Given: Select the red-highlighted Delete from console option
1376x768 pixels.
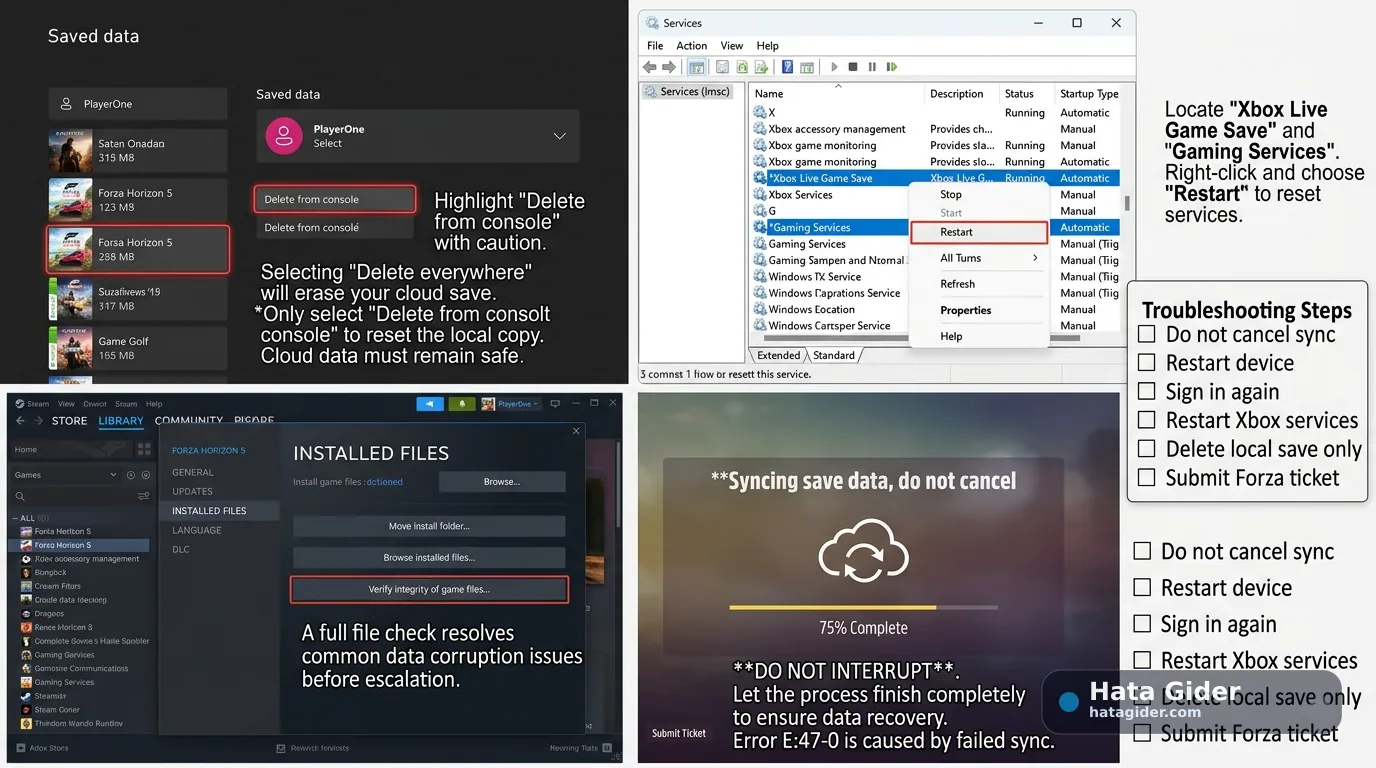Looking at the screenshot, I should coord(334,199).
